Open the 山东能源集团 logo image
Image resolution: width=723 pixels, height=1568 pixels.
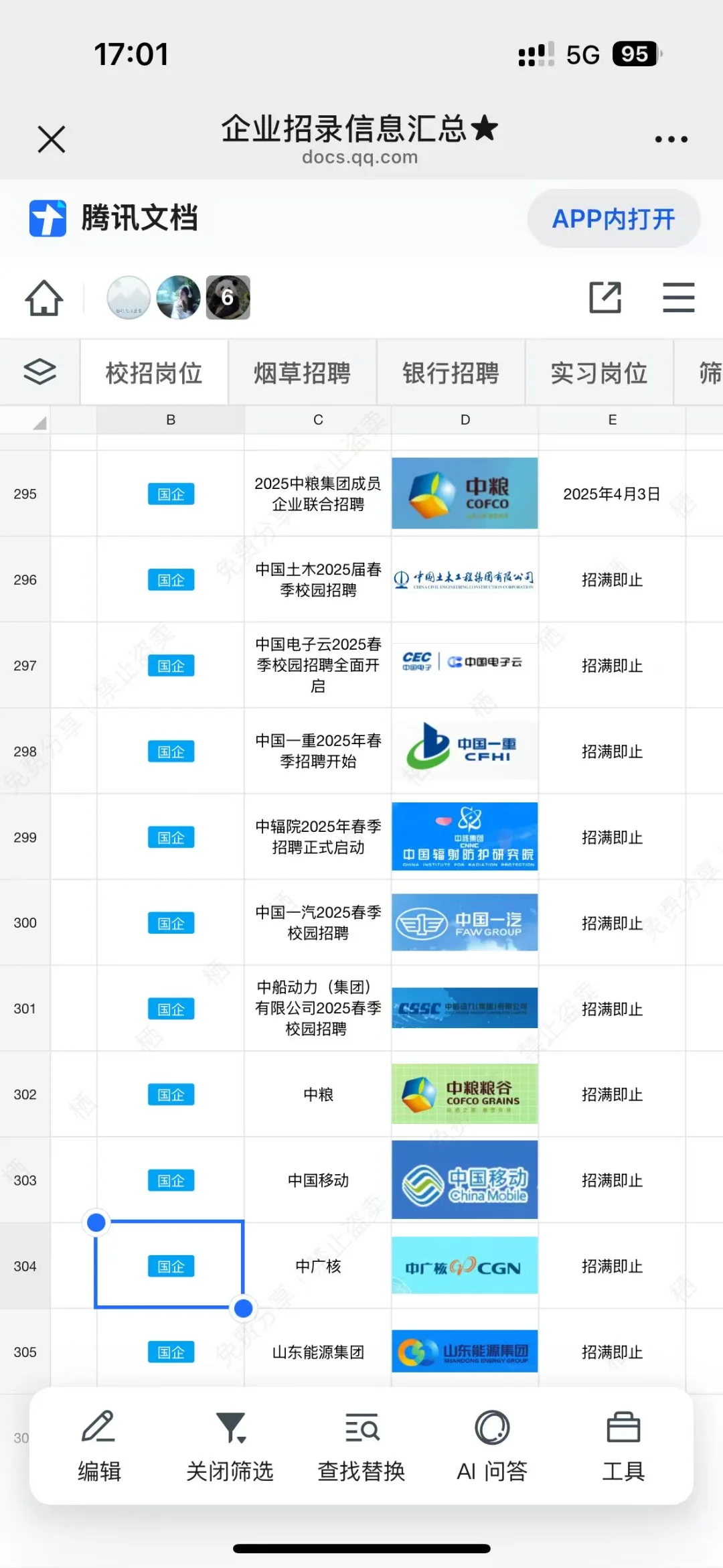click(465, 1351)
